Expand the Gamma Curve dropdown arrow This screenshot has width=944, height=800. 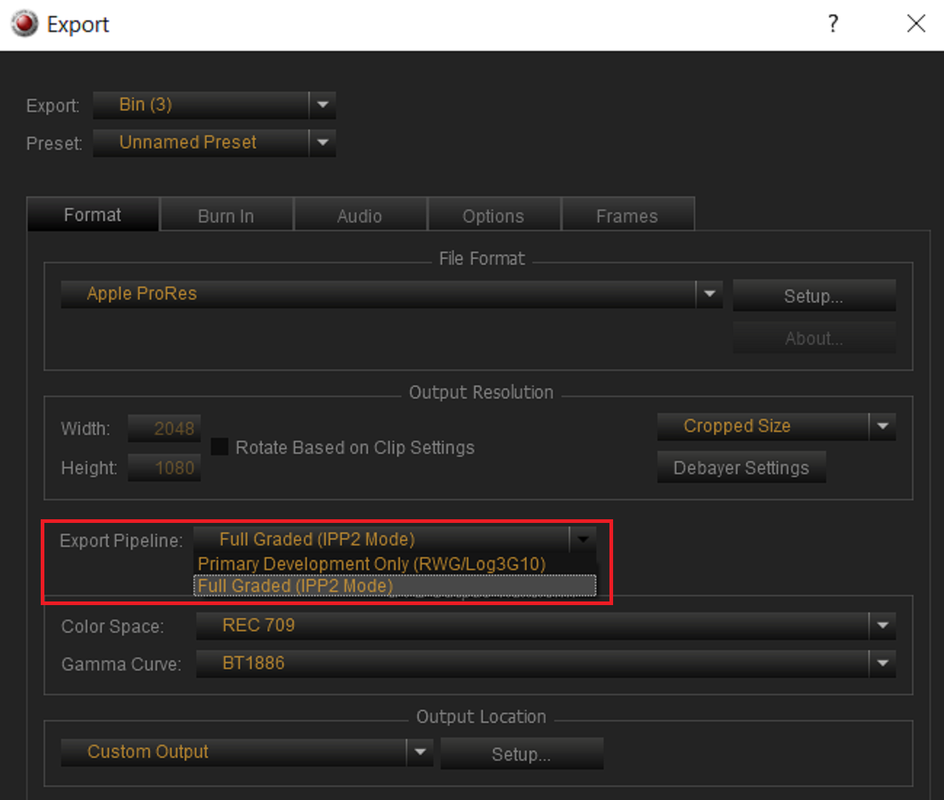tap(883, 663)
